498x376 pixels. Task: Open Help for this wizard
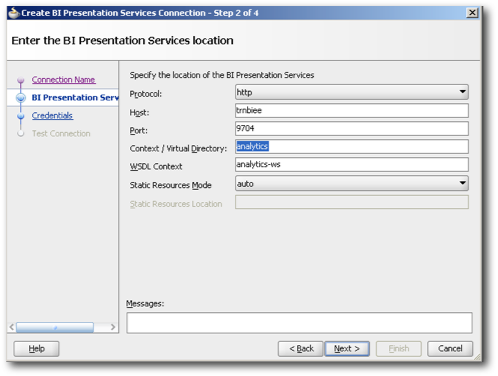click(36, 349)
